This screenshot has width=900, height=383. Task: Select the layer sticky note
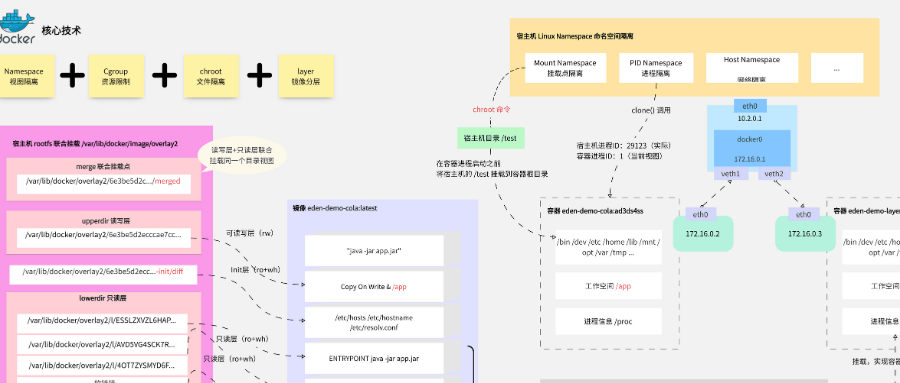coord(305,76)
